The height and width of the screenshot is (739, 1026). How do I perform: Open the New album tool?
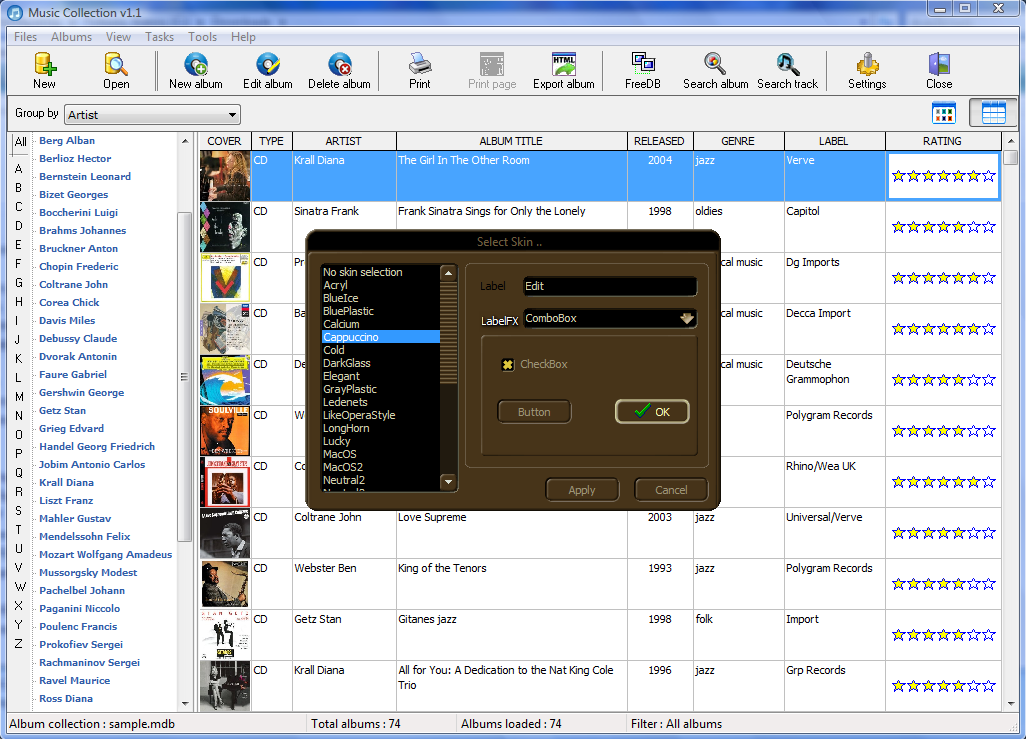(x=195, y=70)
